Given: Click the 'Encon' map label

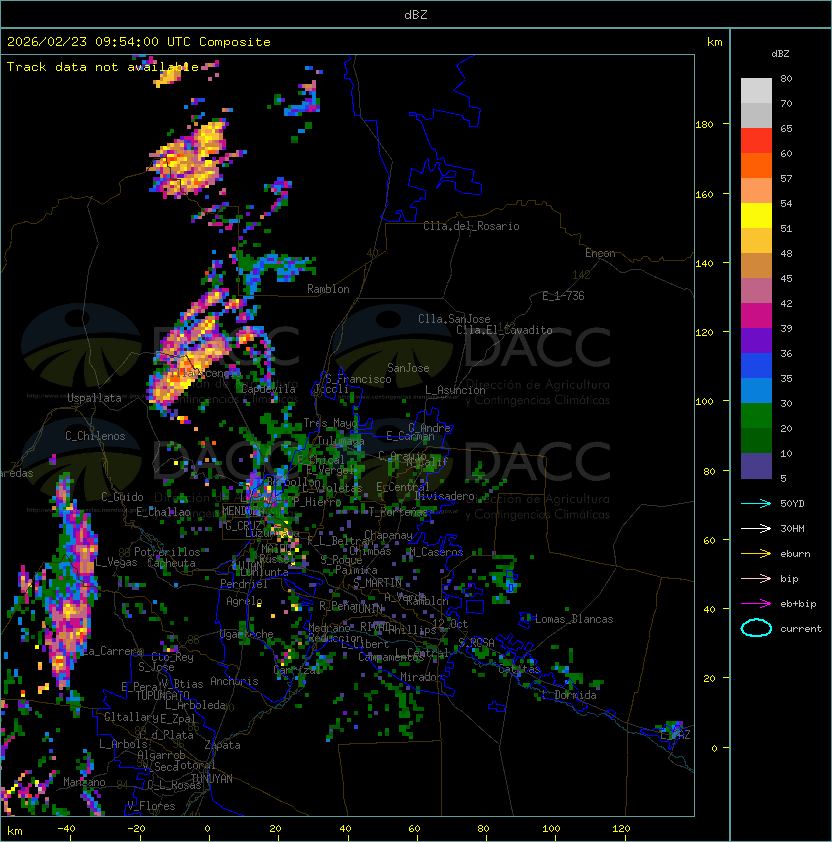Looking at the screenshot, I should coord(600,253).
